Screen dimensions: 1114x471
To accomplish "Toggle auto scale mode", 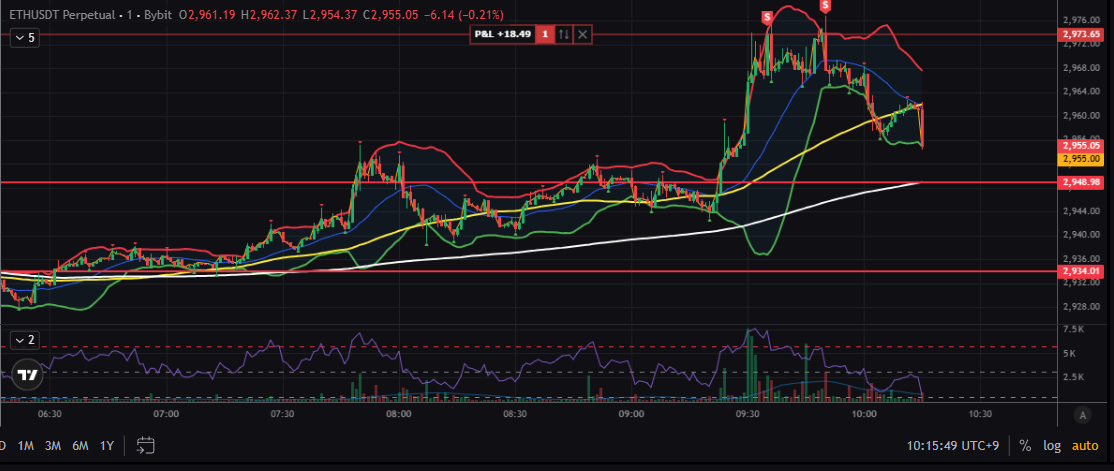I will pos(1085,445).
